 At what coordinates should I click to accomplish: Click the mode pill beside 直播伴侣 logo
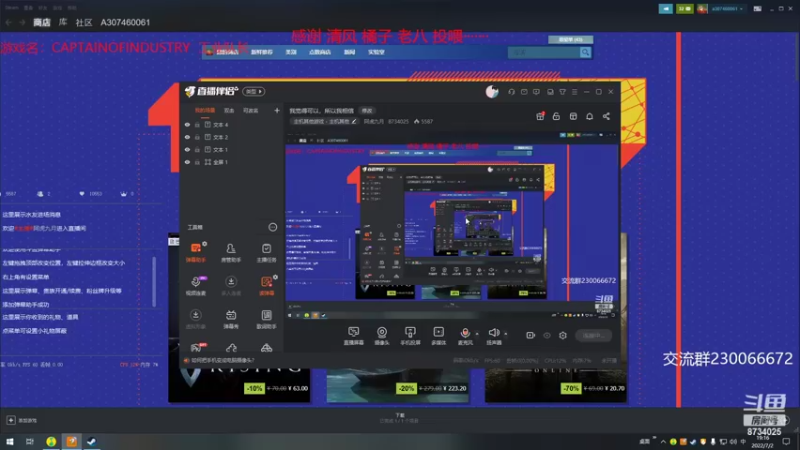253,92
